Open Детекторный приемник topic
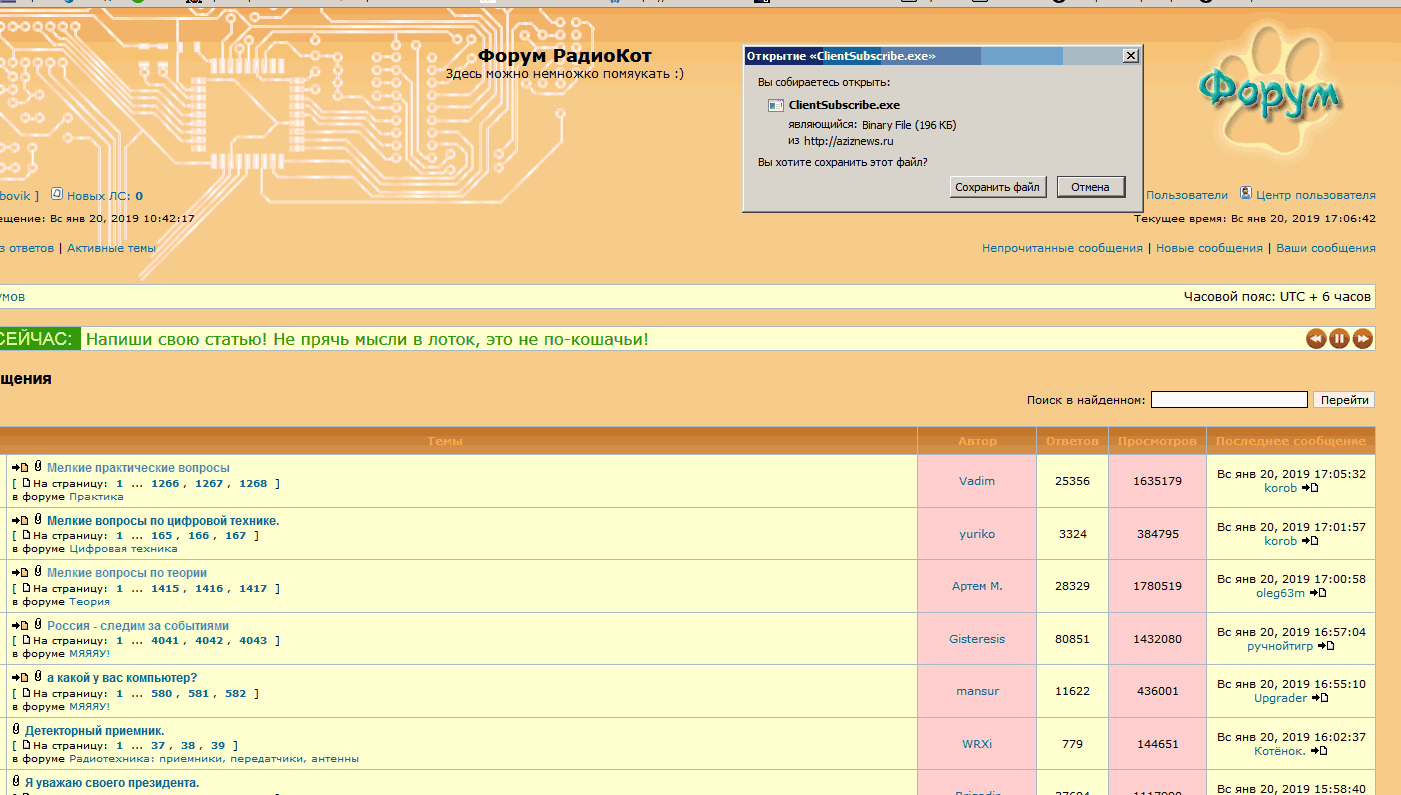 pyautogui.click(x=94, y=731)
